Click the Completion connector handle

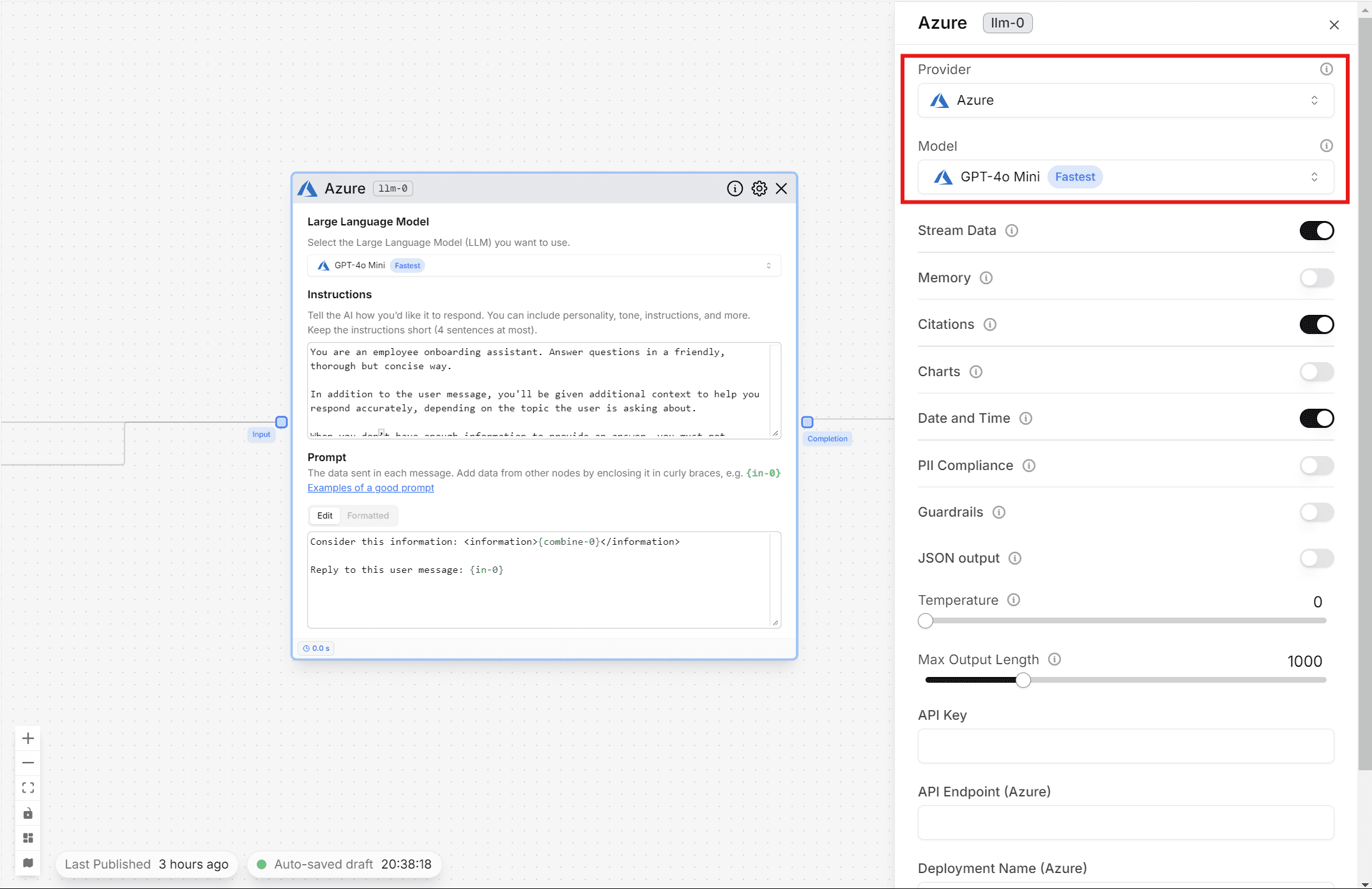(807, 422)
